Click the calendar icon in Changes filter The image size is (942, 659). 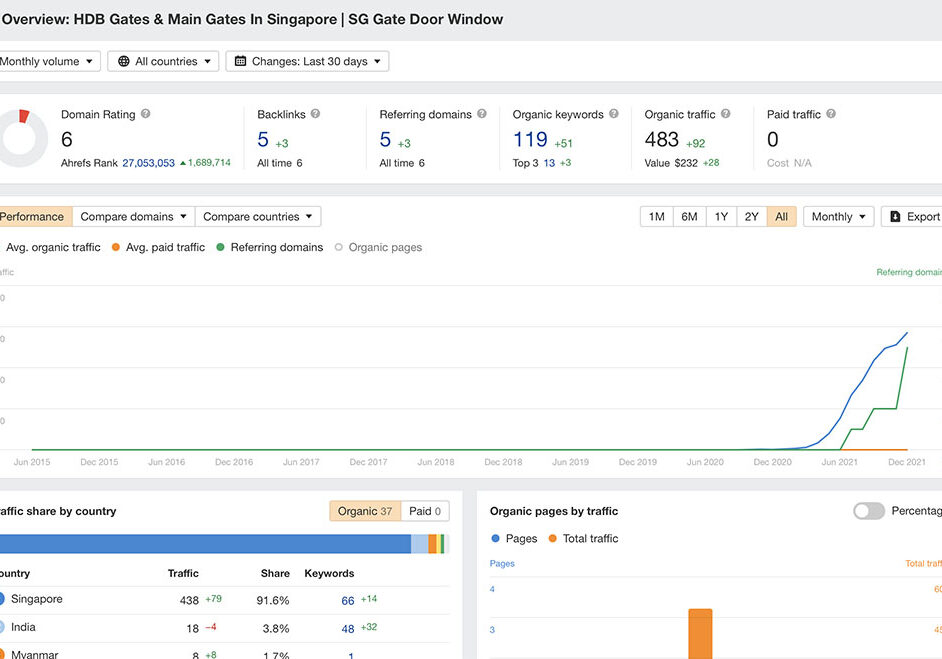240,62
